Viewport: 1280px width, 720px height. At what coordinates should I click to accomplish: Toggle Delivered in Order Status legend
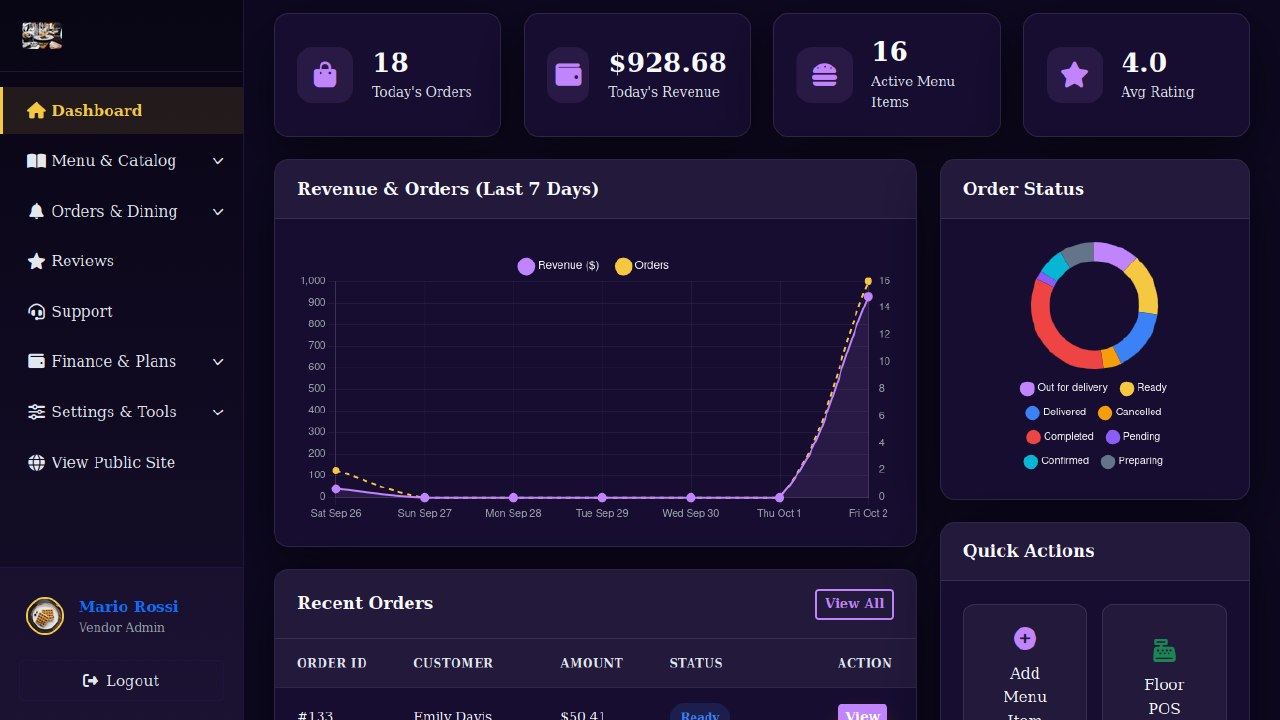[x=1055, y=412]
